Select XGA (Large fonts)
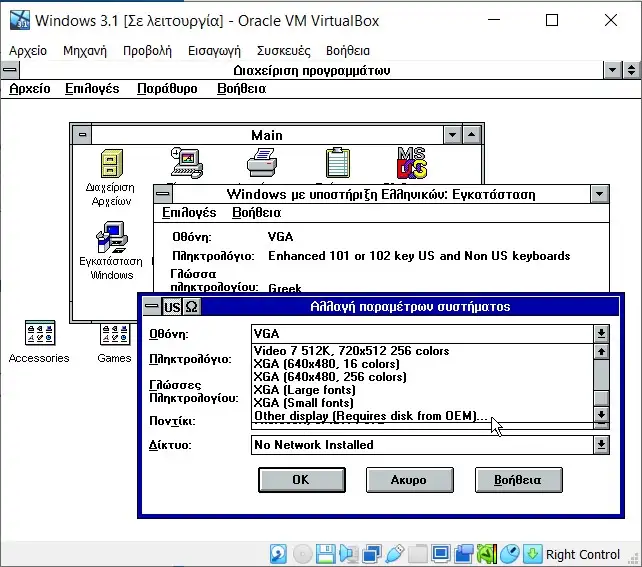642x567 pixels. (x=423, y=390)
